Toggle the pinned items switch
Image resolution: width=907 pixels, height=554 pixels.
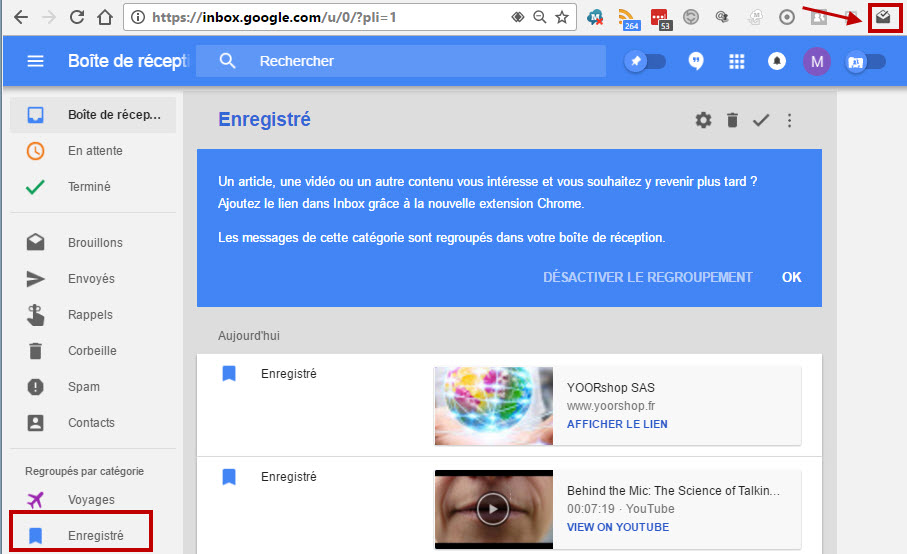click(x=645, y=61)
